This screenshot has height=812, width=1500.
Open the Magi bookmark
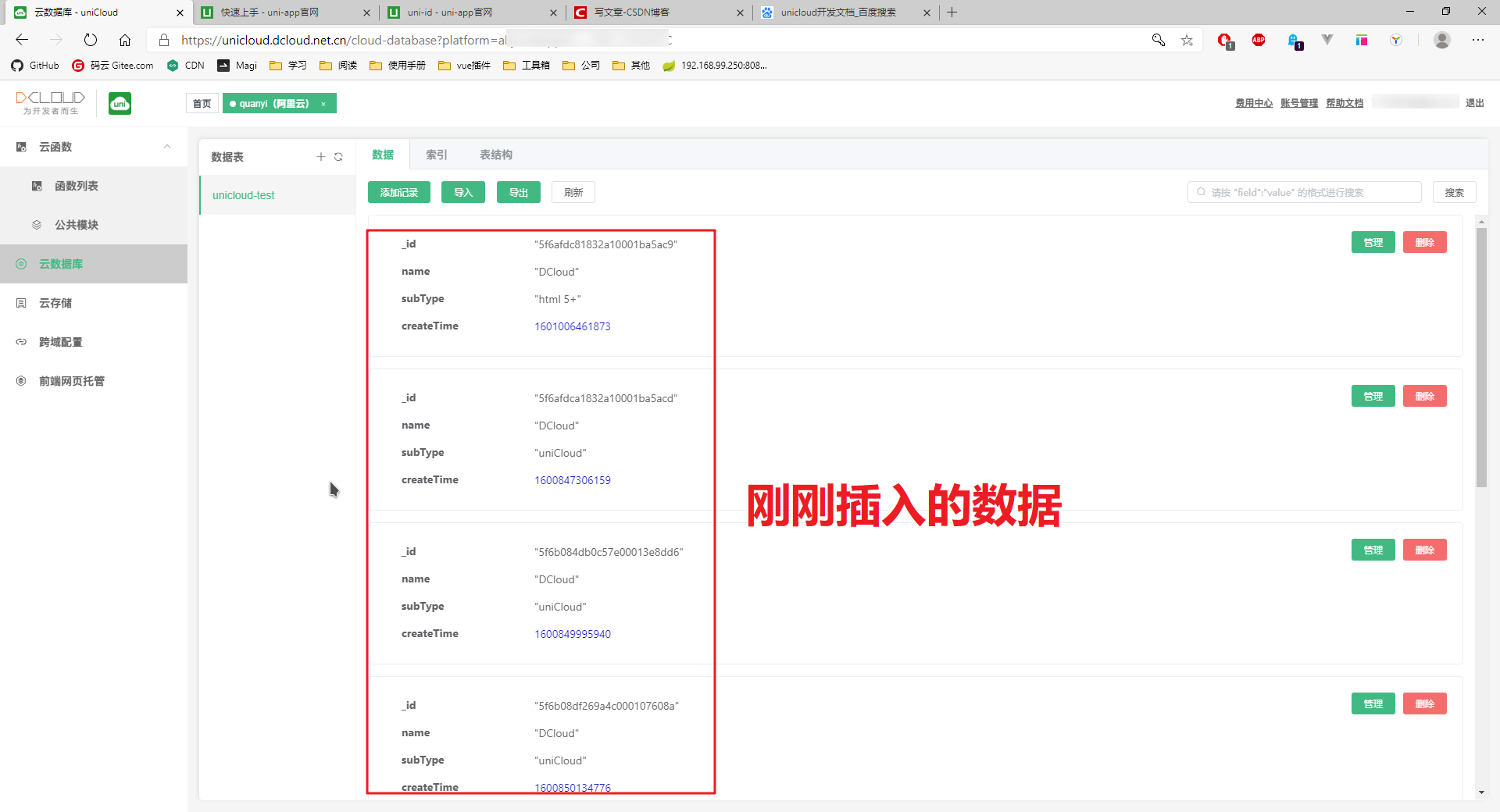click(x=237, y=66)
